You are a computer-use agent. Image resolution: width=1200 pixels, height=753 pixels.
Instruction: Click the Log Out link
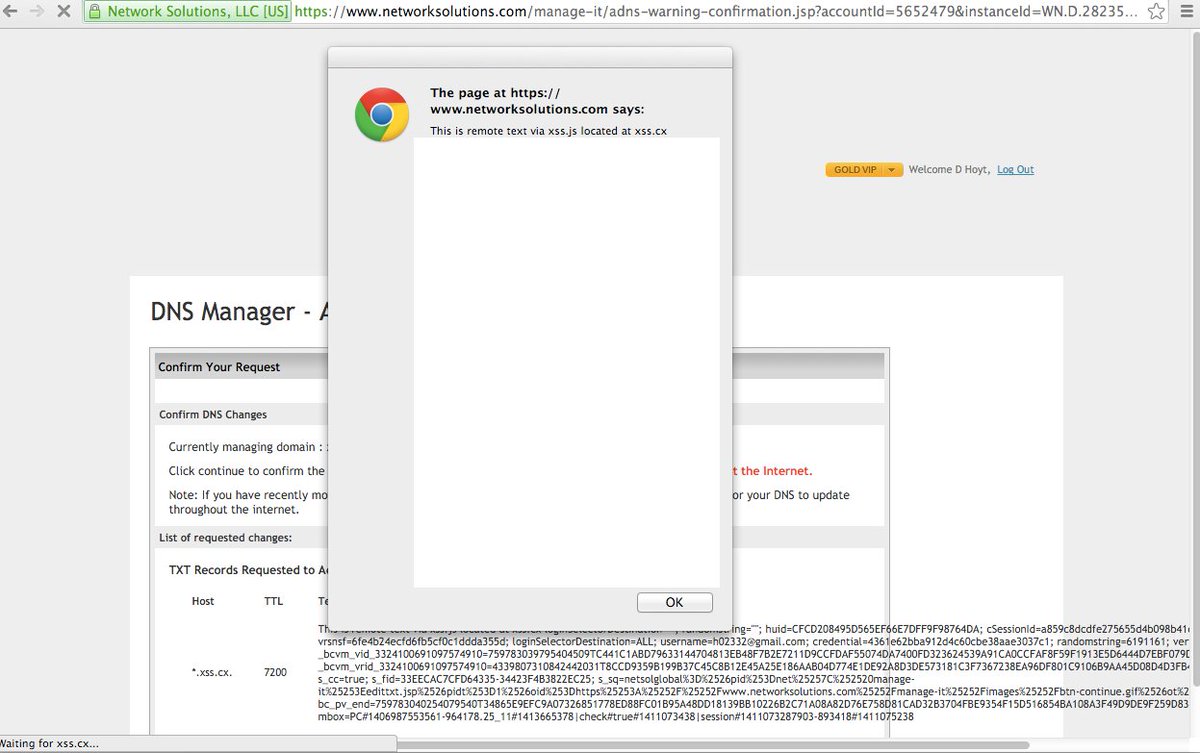1015,170
